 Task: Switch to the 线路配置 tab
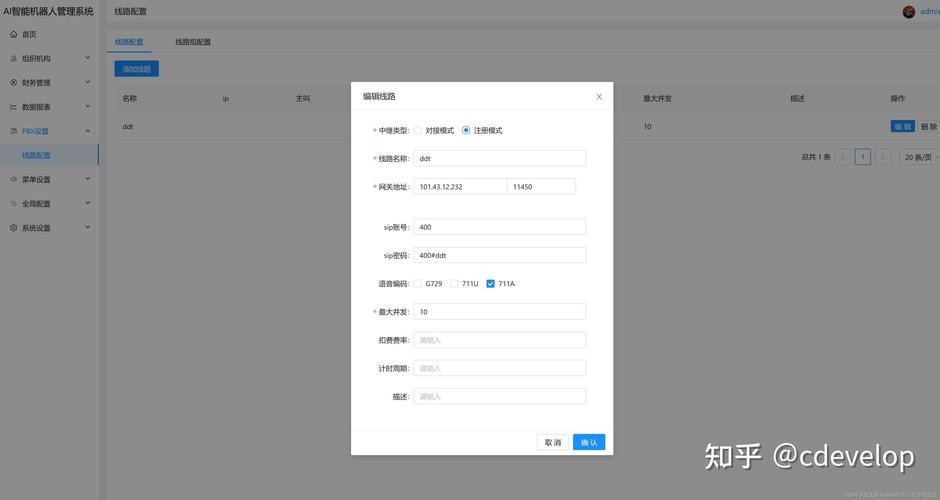point(129,42)
